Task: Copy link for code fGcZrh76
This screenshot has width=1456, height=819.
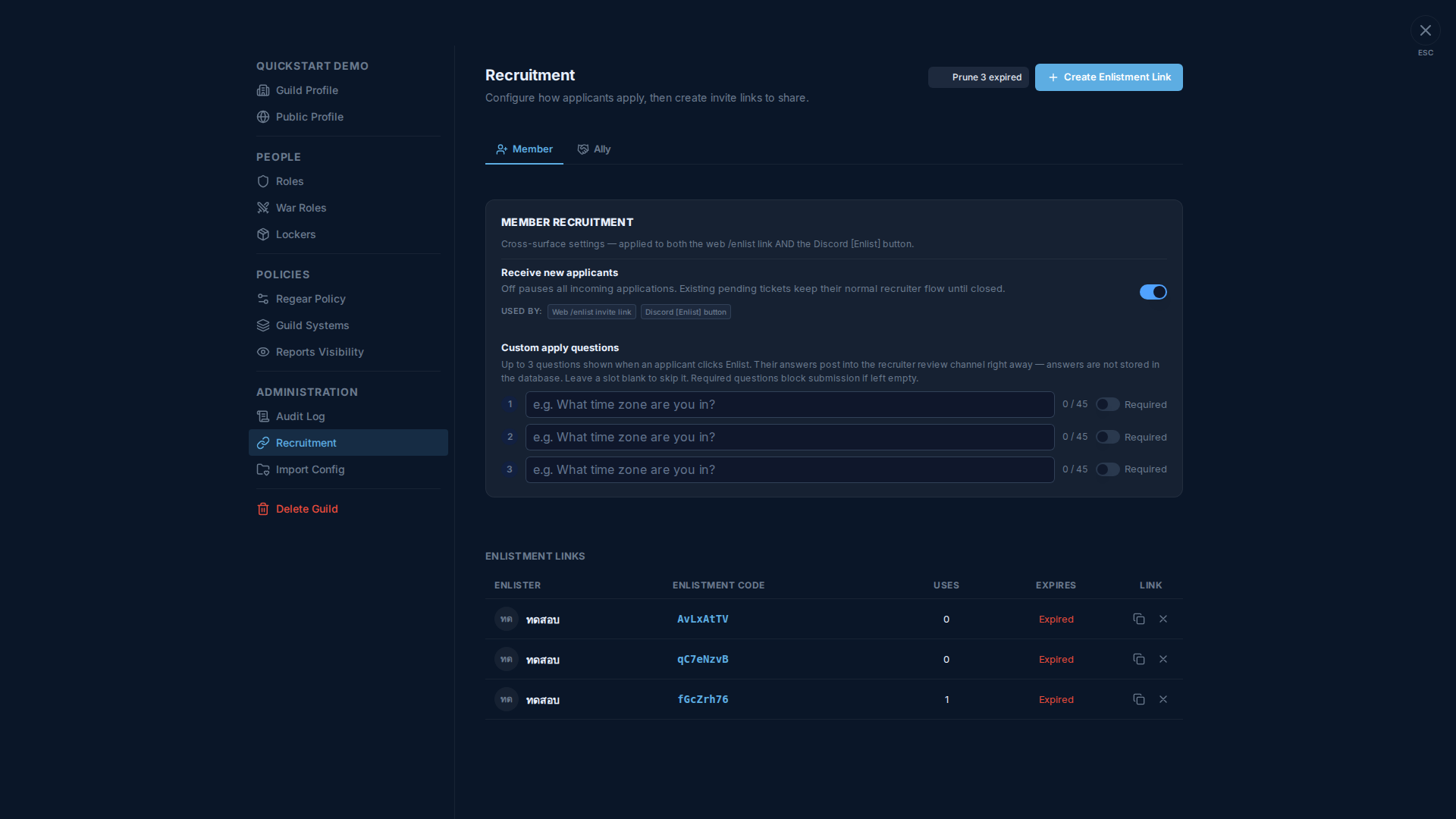Action: click(x=1139, y=699)
